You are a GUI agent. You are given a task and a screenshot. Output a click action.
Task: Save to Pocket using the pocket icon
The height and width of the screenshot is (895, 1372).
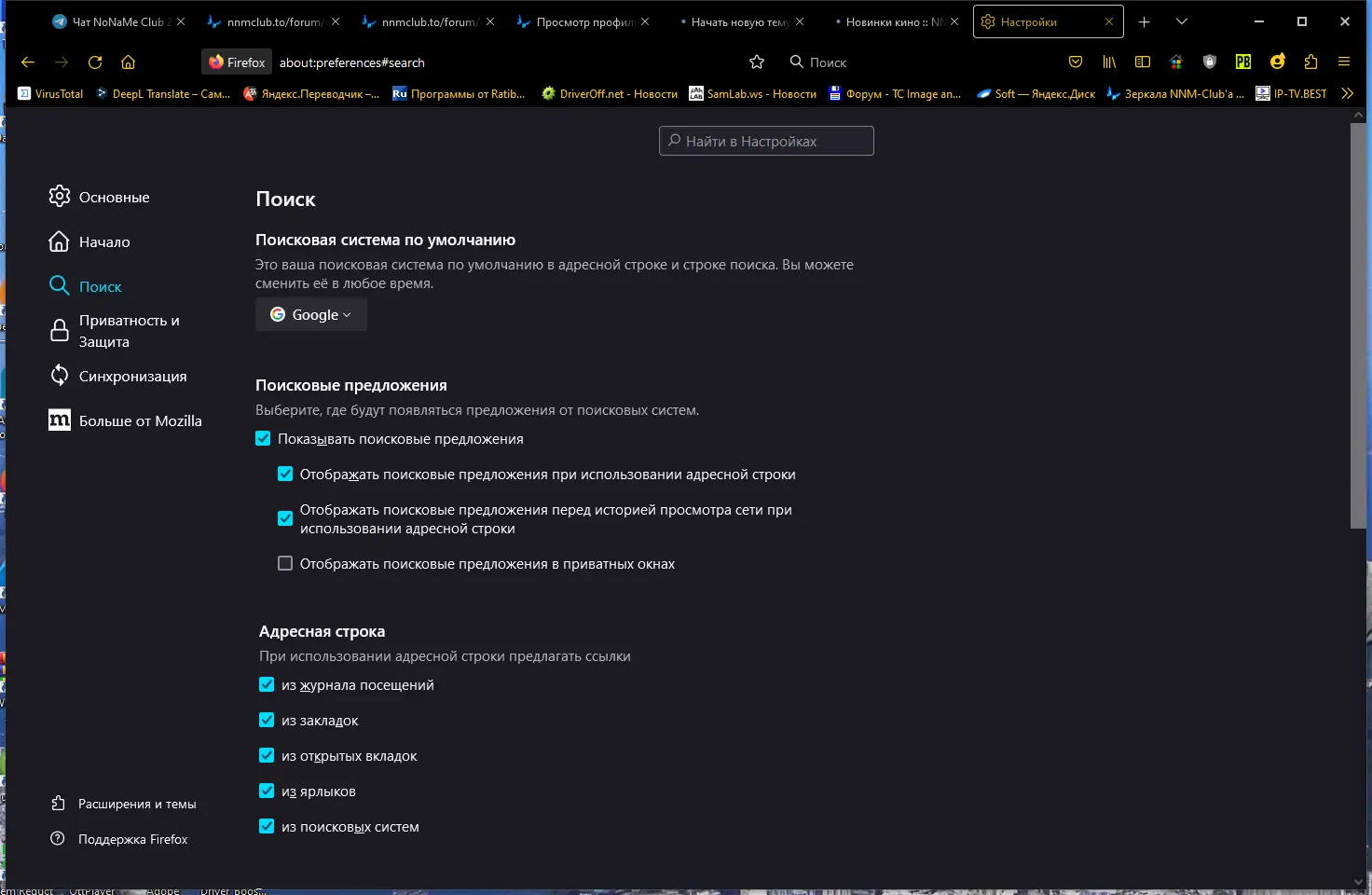(1076, 62)
